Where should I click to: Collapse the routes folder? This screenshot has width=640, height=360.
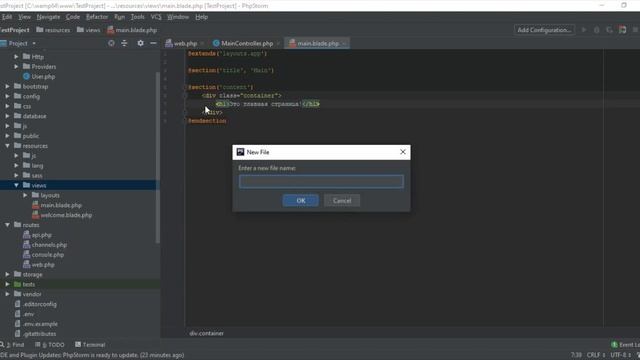7,225
